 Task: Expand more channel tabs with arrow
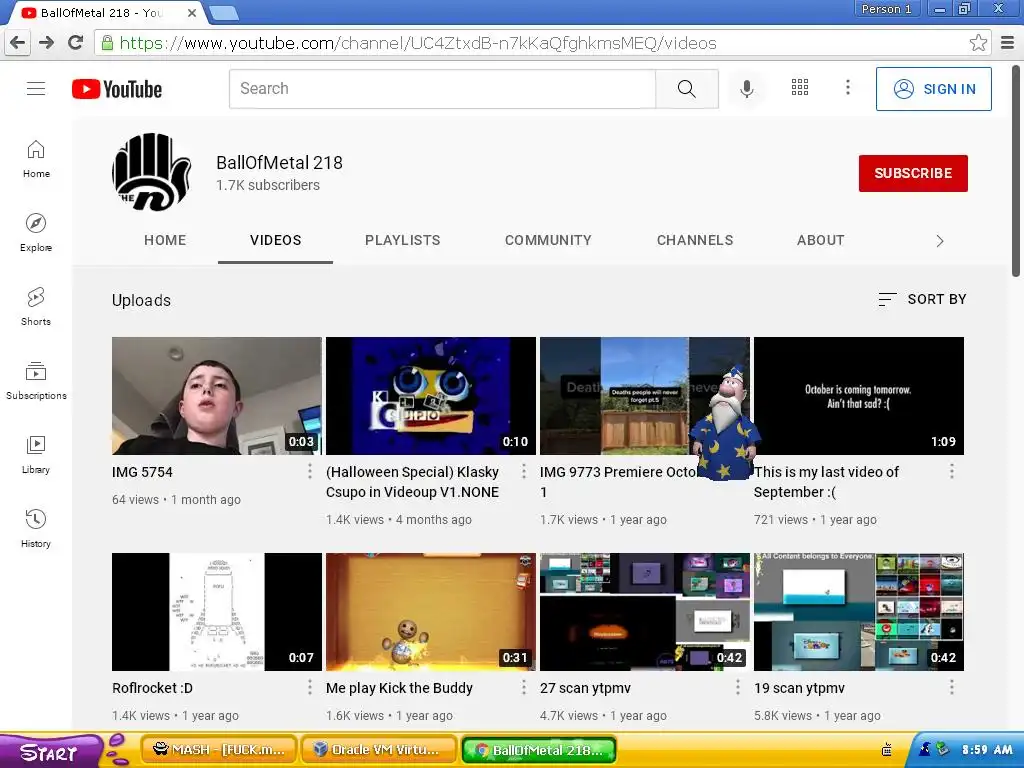pos(940,241)
